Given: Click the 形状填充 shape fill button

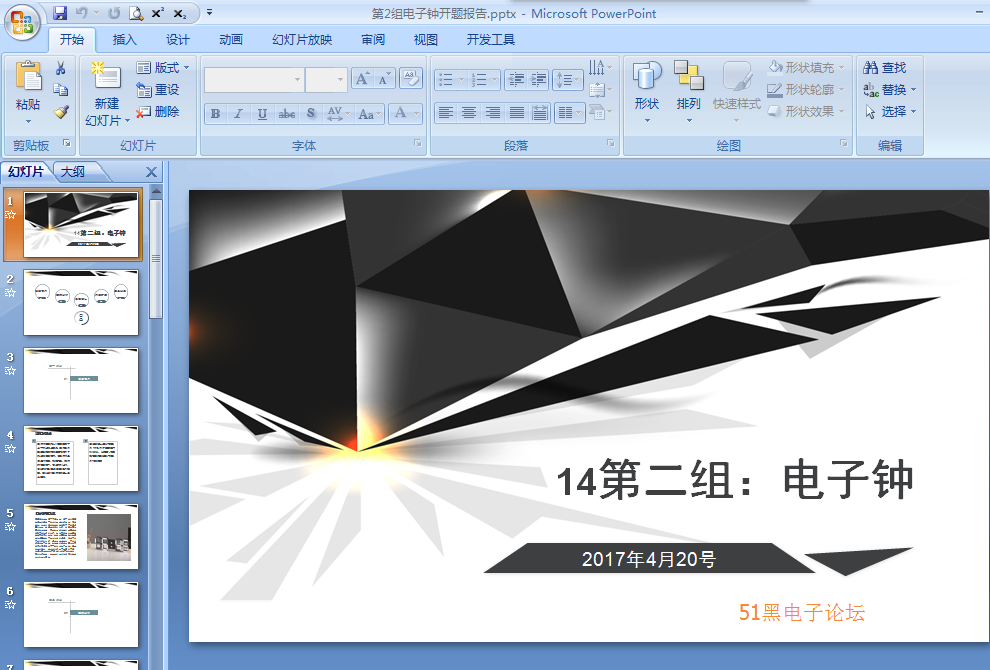Looking at the screenshot, I should (x=806, y=68).
